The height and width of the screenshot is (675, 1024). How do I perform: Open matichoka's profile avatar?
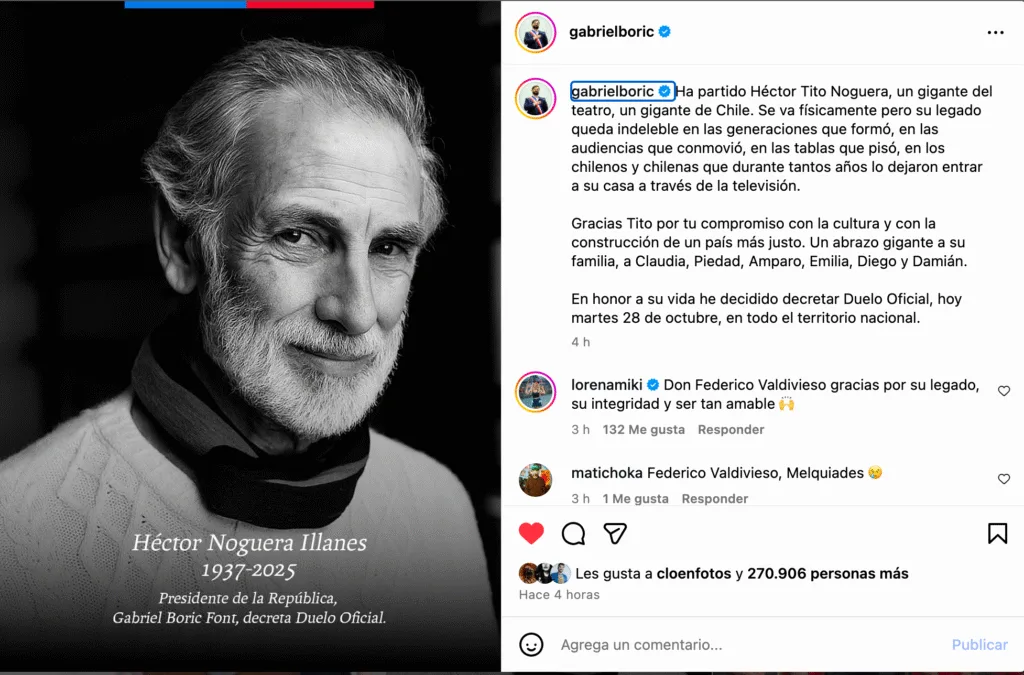coord(535,480)
